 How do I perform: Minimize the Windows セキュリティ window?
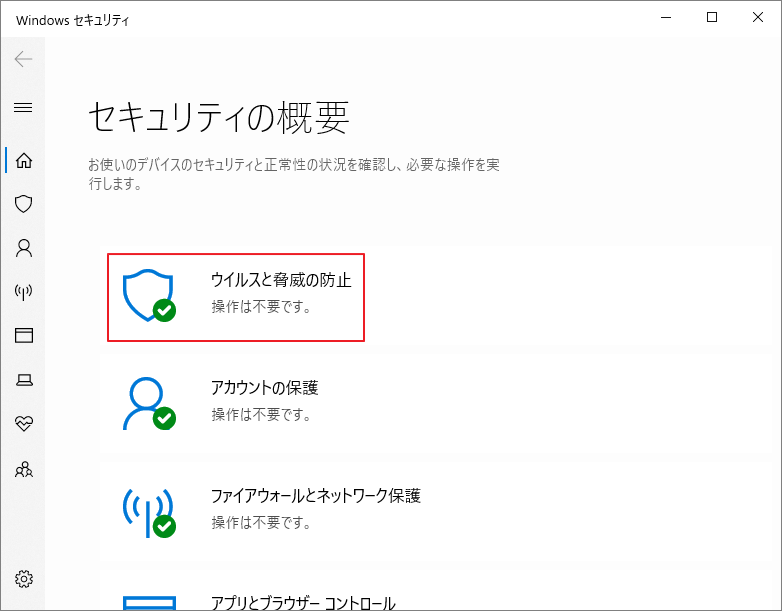pyautogui.click(x=666, y=17)
